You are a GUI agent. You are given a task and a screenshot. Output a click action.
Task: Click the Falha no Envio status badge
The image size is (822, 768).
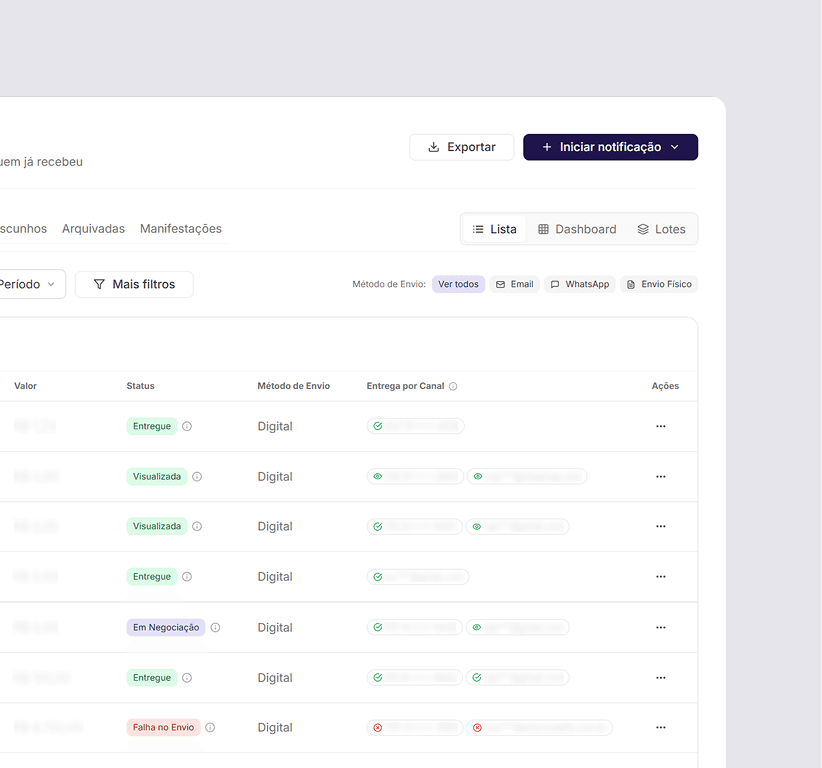point(163,728)
